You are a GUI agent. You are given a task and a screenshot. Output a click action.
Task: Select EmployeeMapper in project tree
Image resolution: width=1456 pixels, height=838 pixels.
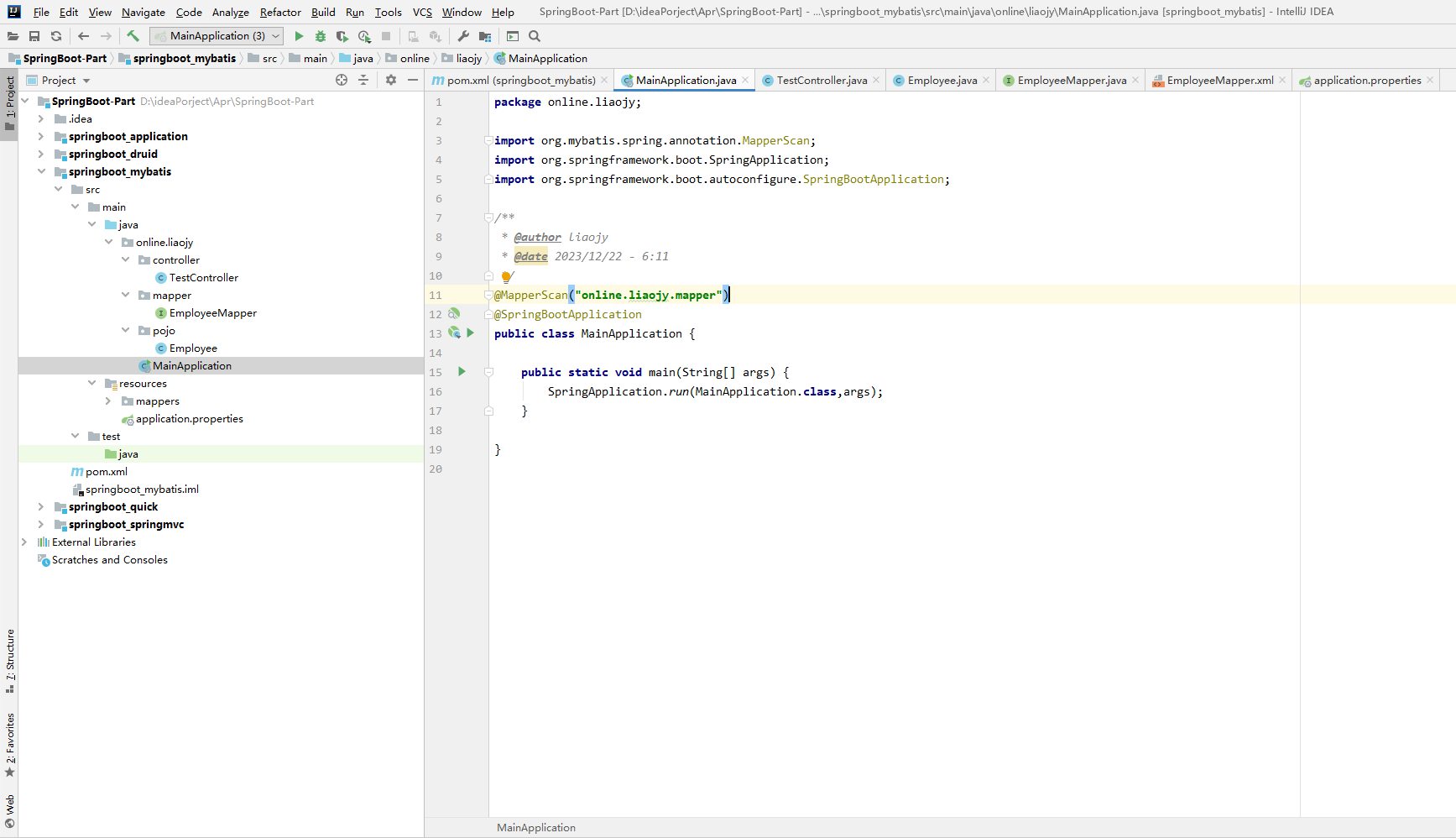tap(212, 313)
